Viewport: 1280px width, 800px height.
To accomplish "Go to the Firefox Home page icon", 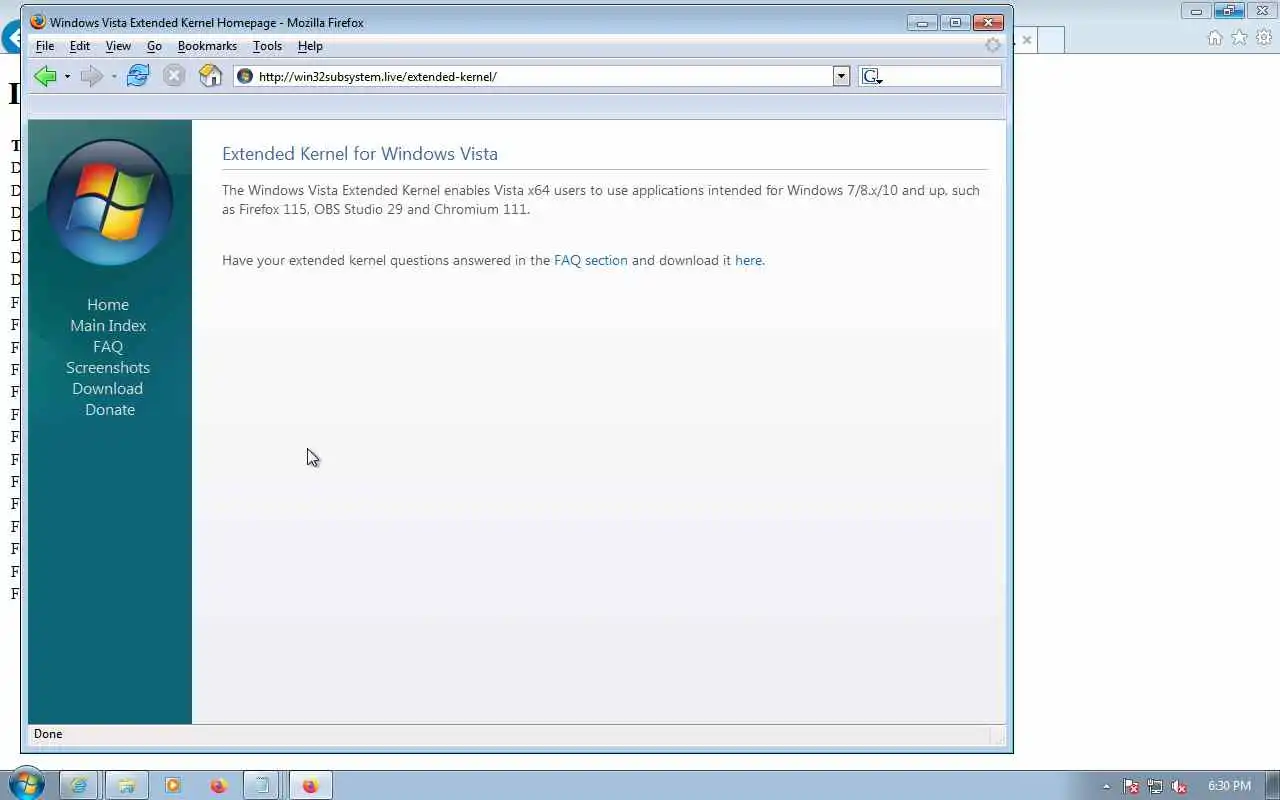I will pyautogui.click(x=210, y=76).
